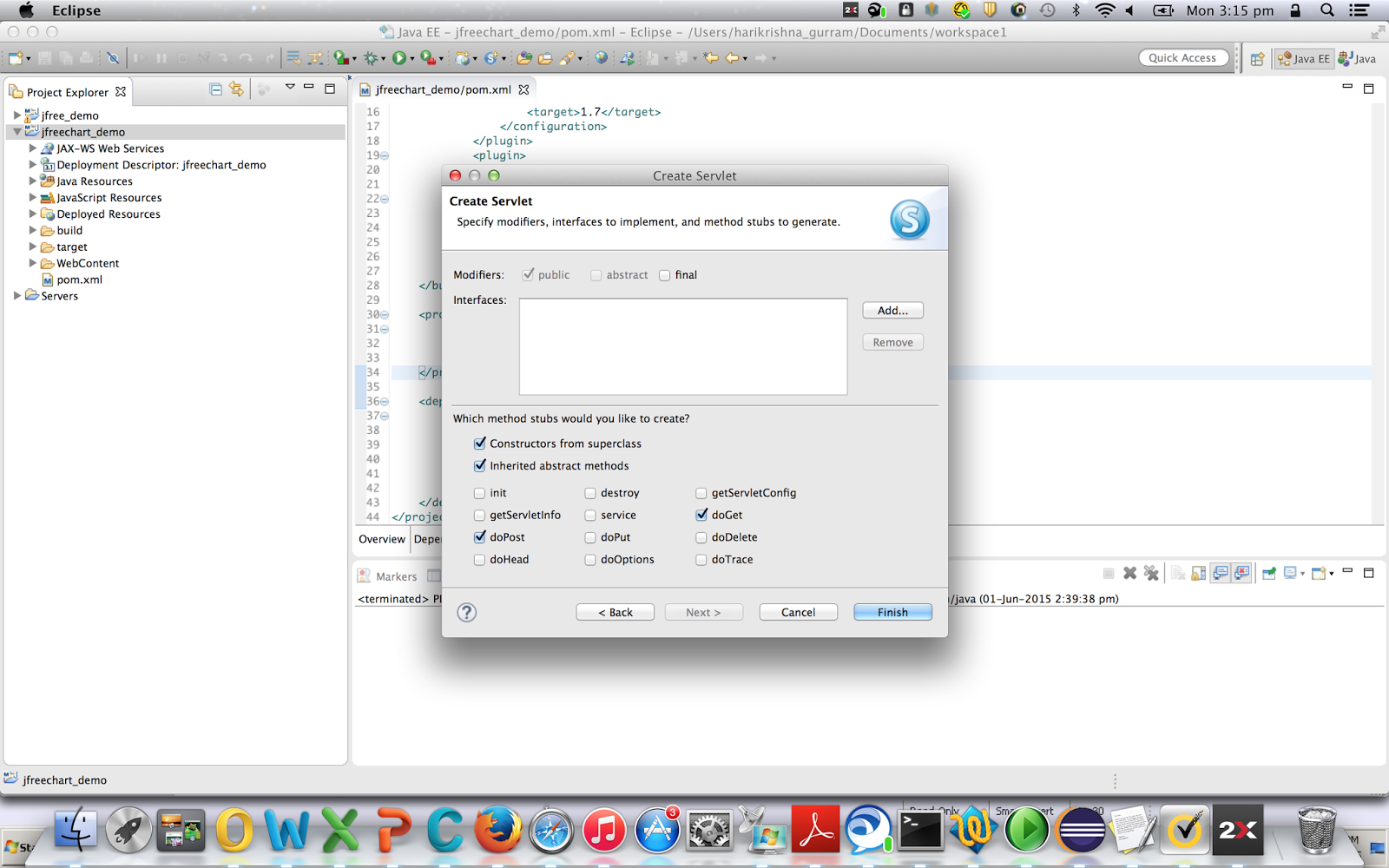Enable the final modifier checkbox

pos(665,274)
